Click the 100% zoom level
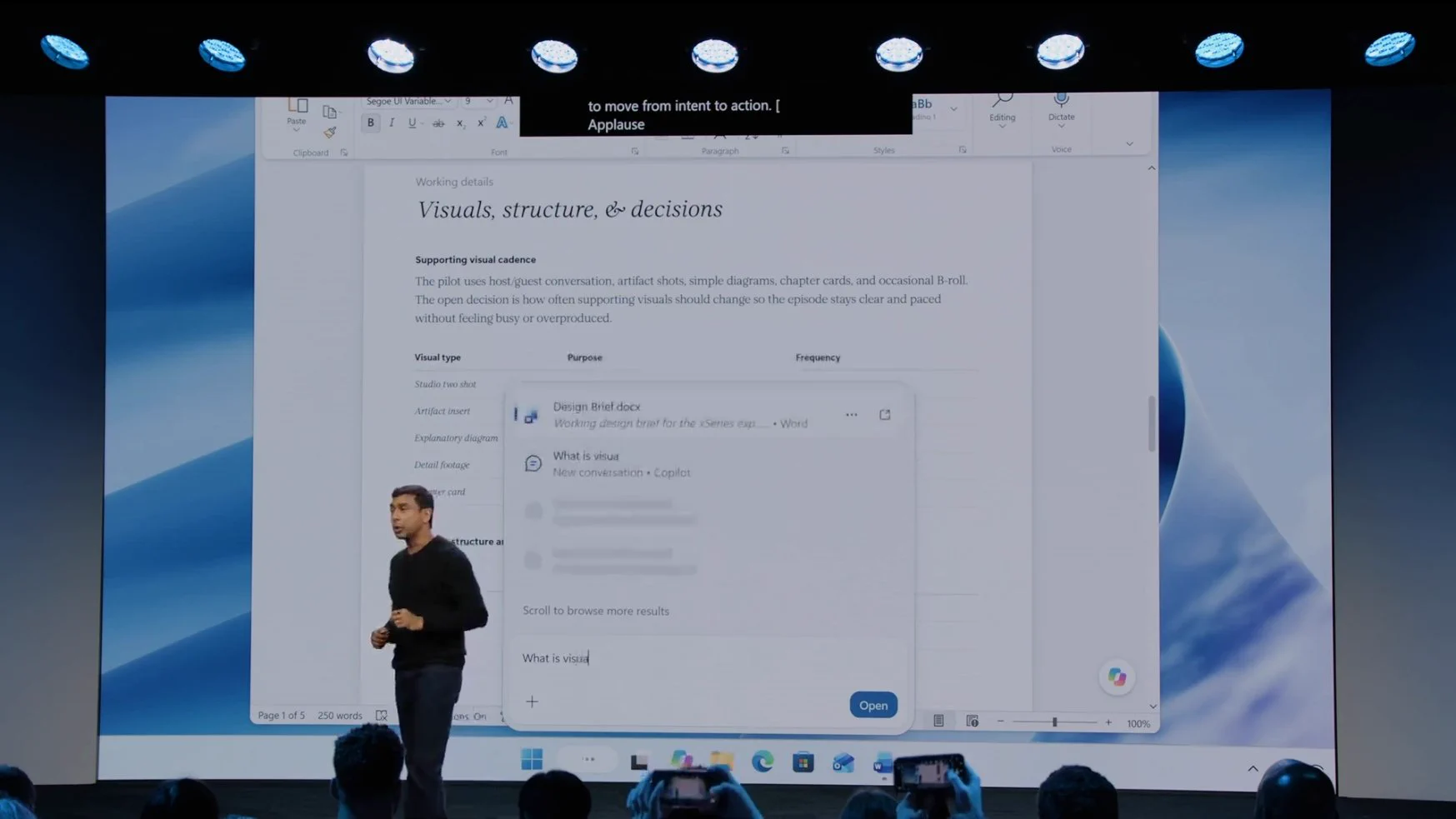 pos(1138,723)
